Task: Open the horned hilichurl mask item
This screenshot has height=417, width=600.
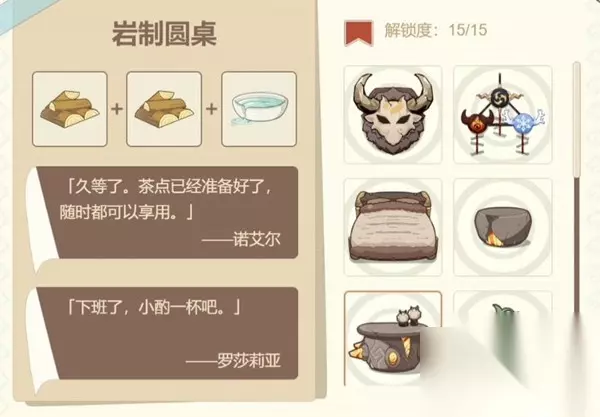Action: (393, 114)
